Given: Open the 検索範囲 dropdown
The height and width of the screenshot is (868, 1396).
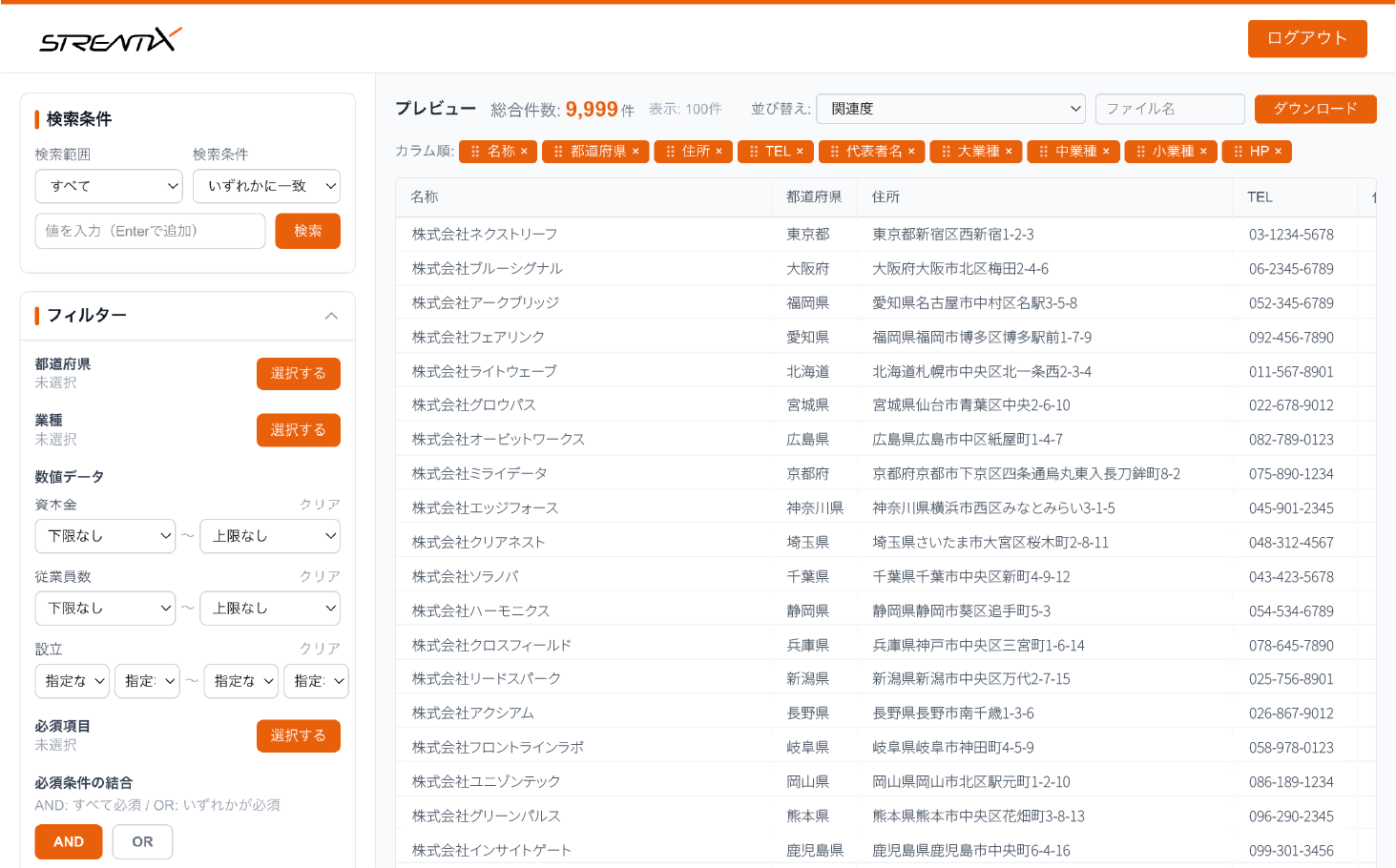Looking at the screenshot, I should coord(109,186).
